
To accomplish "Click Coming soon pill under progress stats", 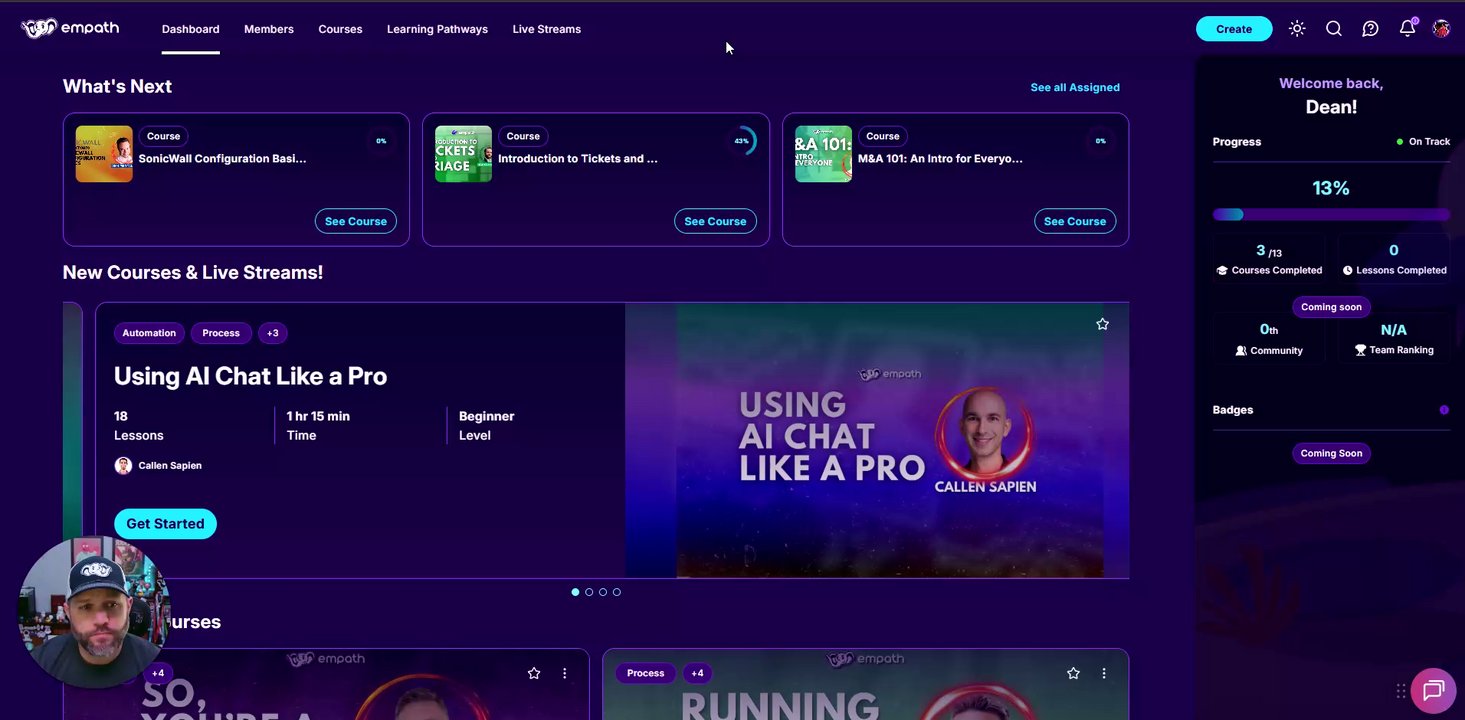I will coord(1331,307).
